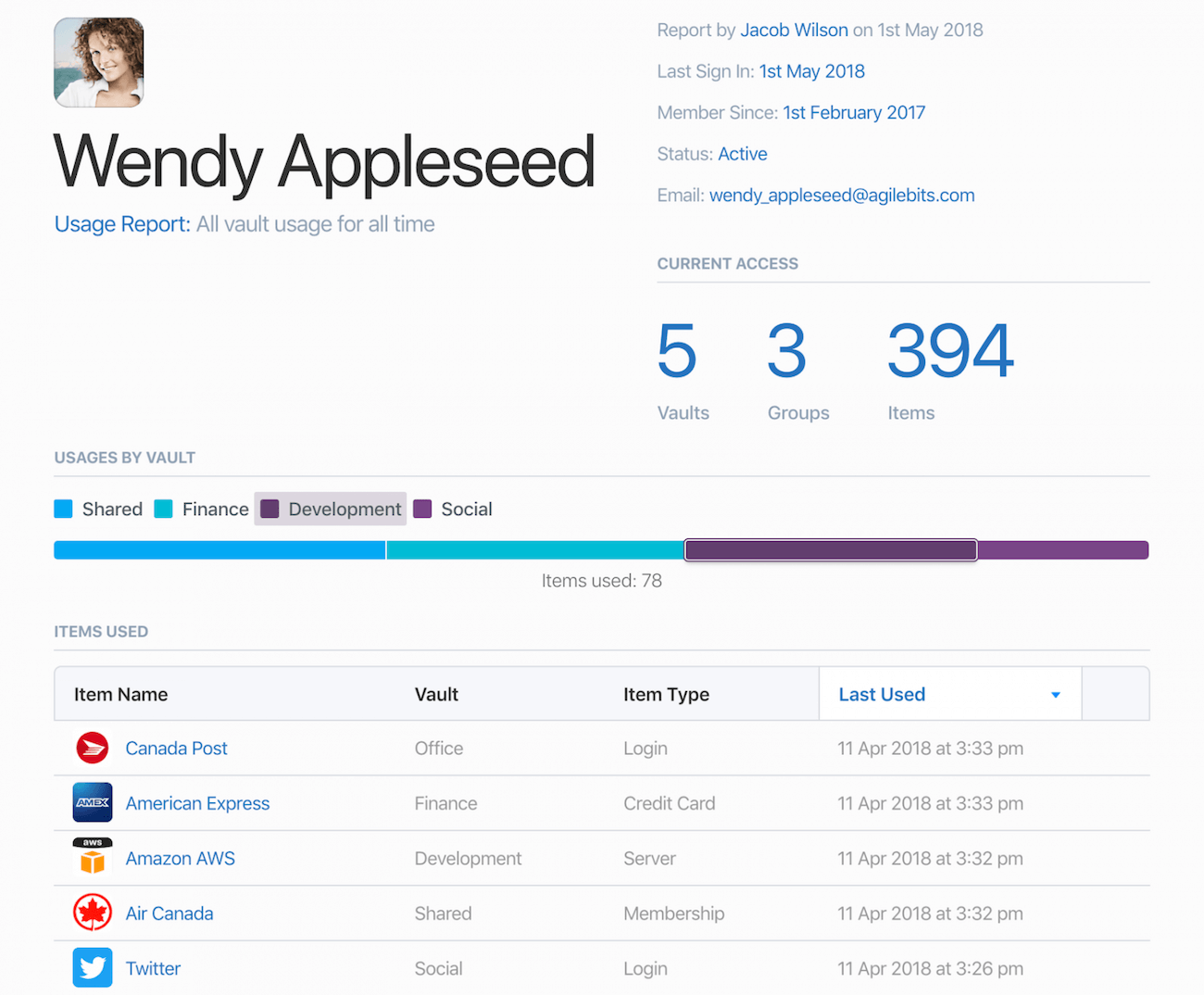
Task: Click the Item Type column header
Action: tap(666, 693)
